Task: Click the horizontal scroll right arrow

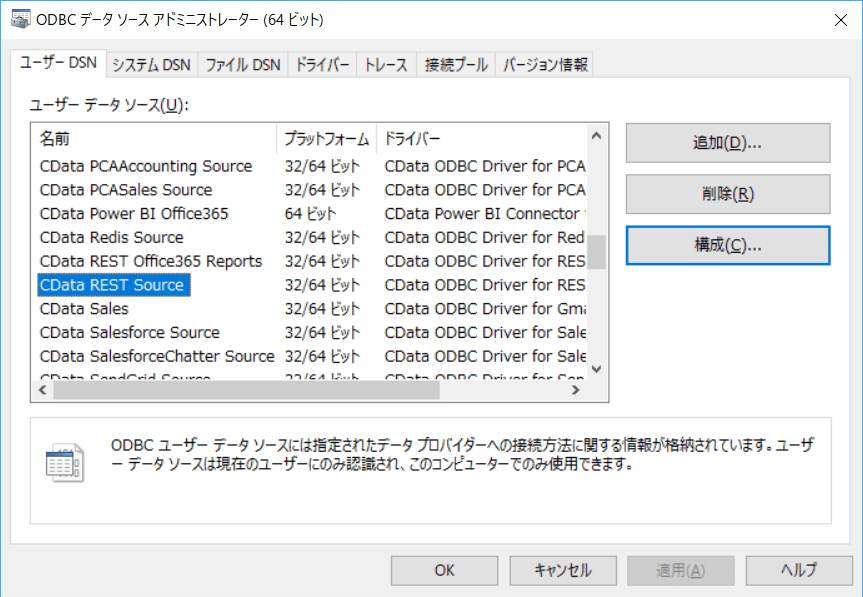Action: tap(576, 390)
